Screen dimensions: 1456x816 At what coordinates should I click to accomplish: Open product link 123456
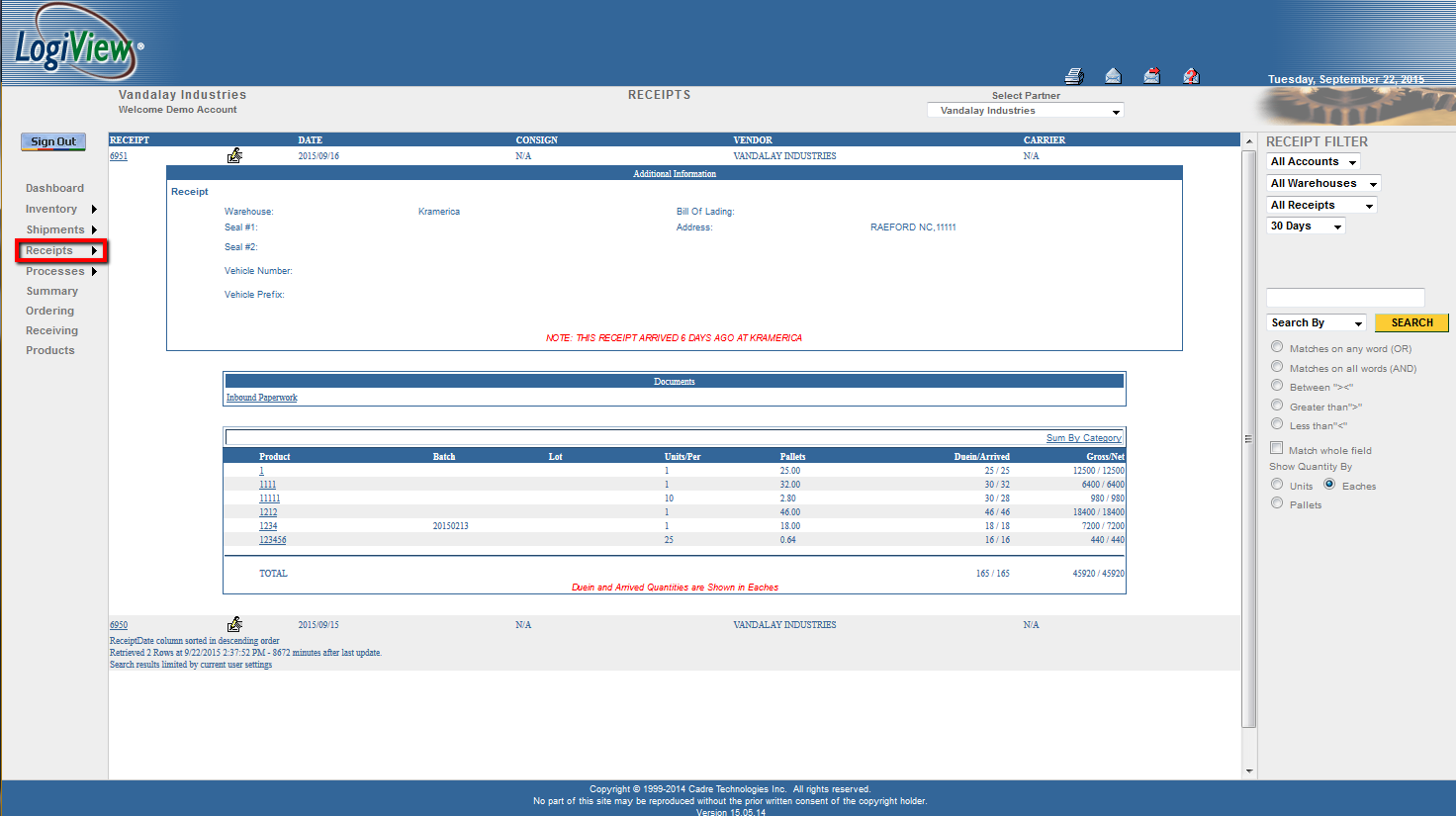[x=273, y=540]
